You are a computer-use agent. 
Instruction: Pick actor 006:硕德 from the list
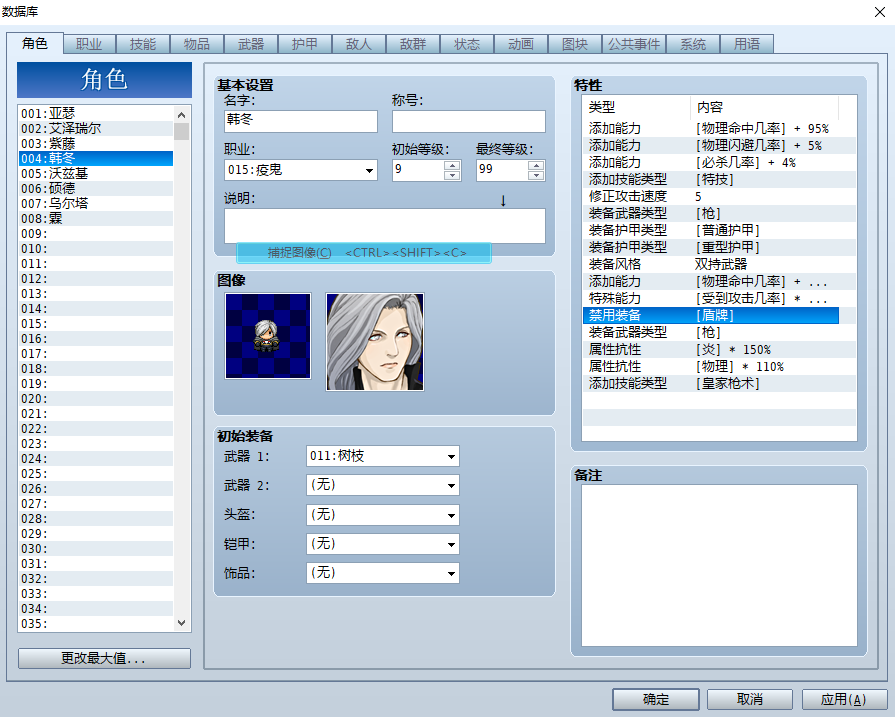click(96, 188)
